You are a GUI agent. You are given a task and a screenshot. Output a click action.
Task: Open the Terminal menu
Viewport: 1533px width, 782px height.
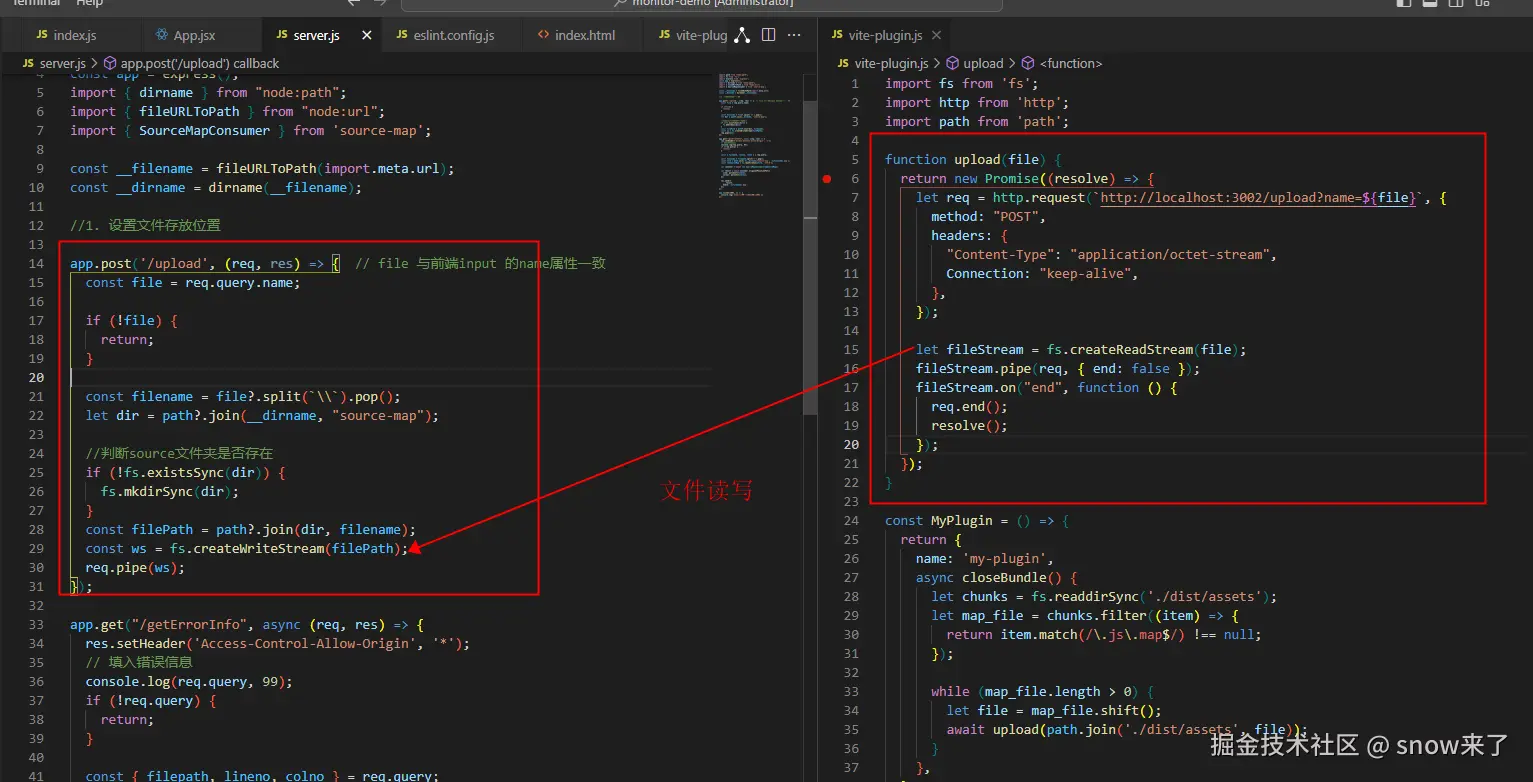click(x=37, y=3)
